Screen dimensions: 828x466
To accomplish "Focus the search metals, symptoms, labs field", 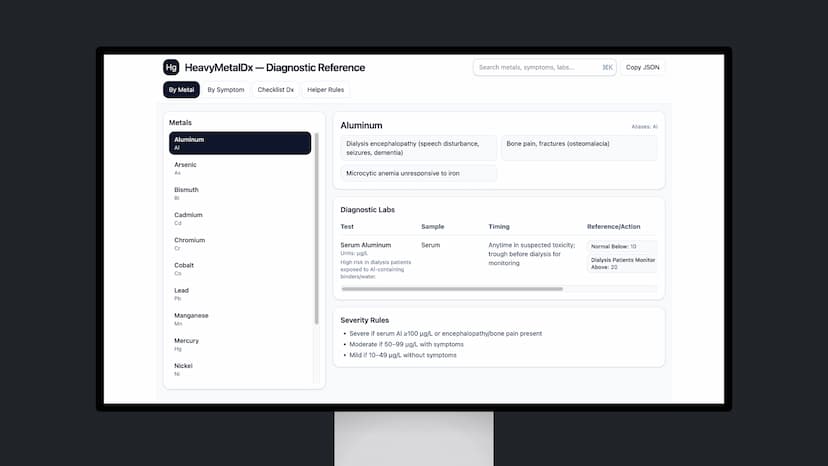I will pos(537,68).
